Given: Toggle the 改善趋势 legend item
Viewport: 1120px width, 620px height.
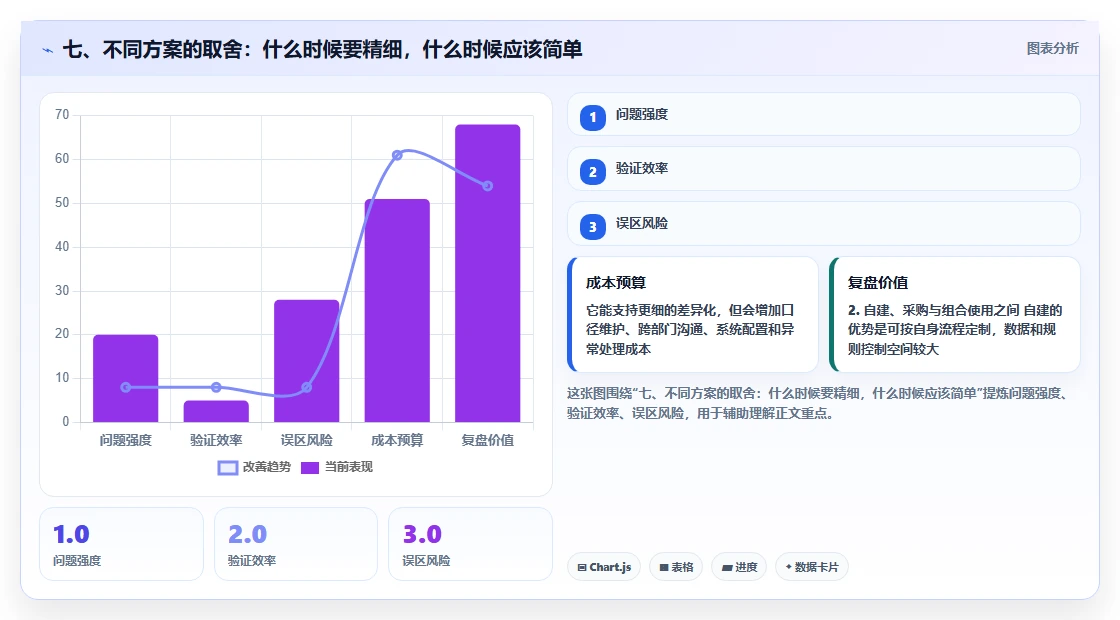Looking at the screenshot, I should [254, 467].
